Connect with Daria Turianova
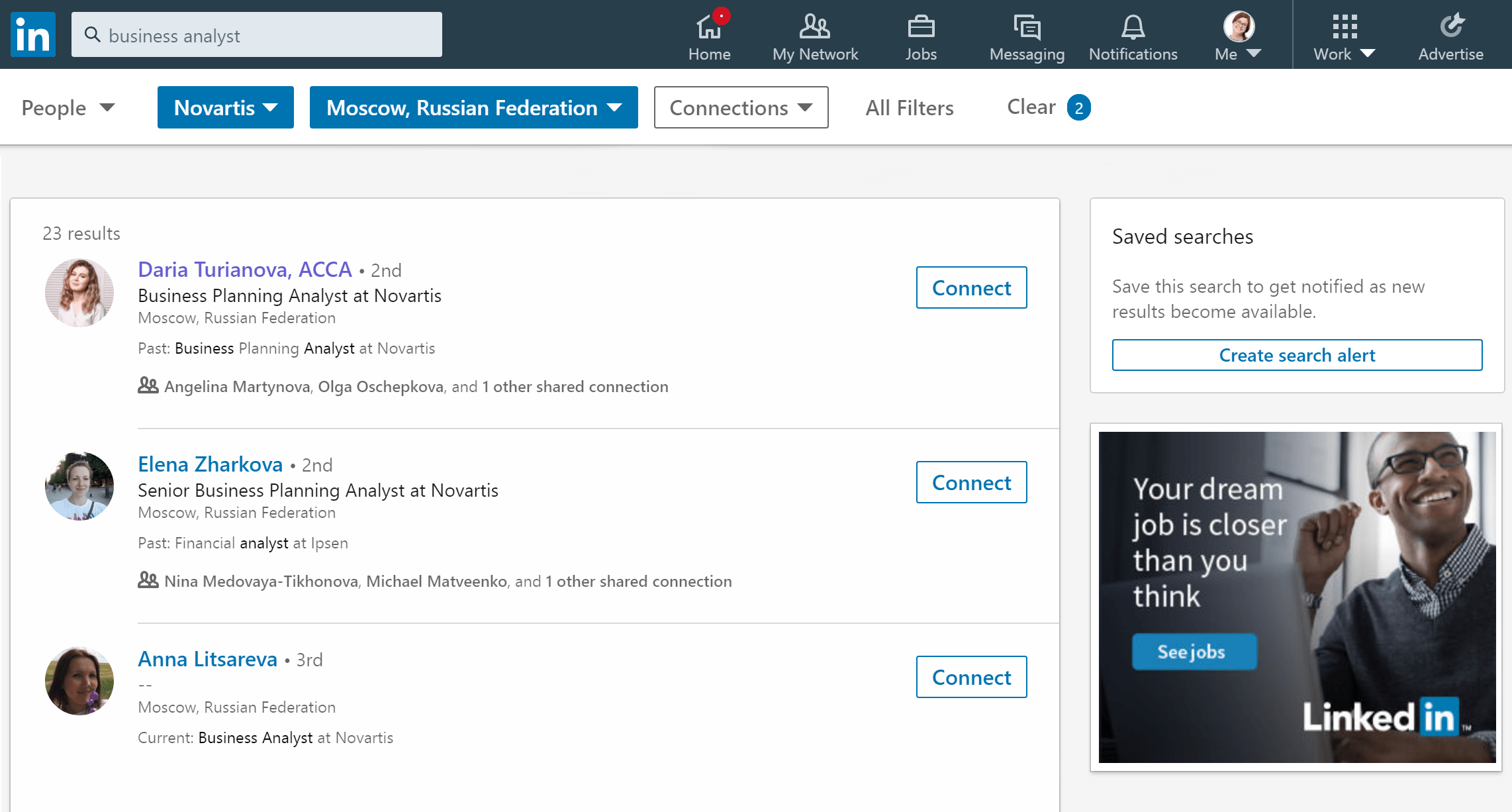This screenshot has height=812, width=1512. (x=972, y=287)
